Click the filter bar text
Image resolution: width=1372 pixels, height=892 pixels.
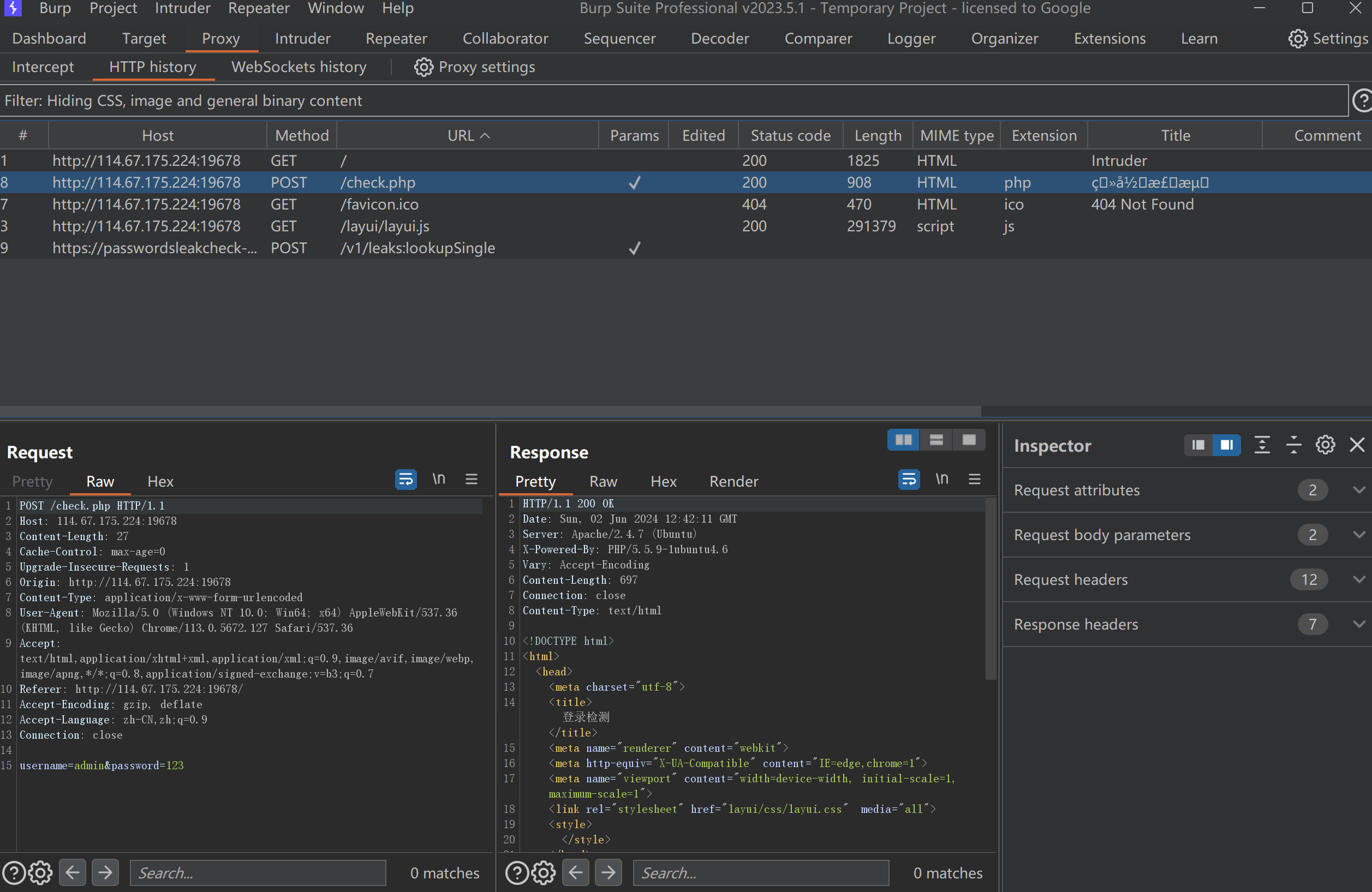point(183,101)
